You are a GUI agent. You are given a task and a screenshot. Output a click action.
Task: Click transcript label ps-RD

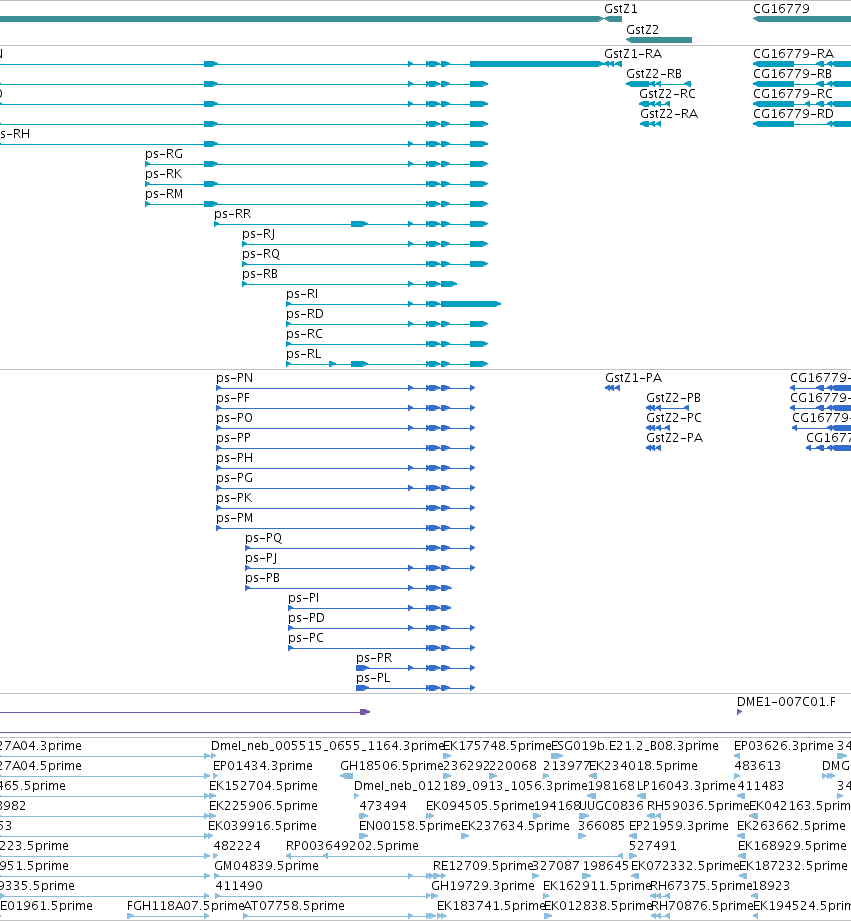[x=305, y=313]
